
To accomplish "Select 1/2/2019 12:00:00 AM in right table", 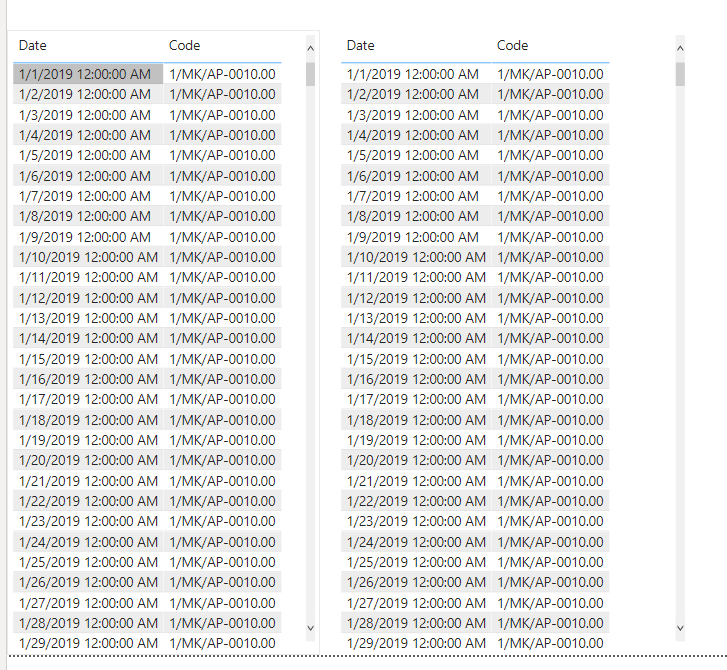I will 416,94.
